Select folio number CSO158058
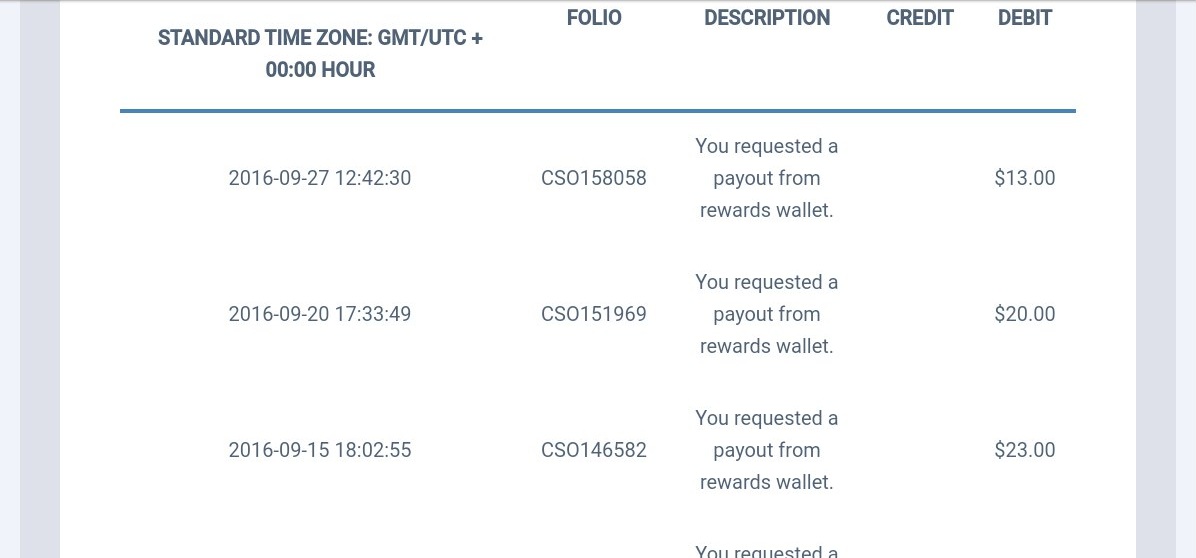 pyautogui.click(x=594, y=178)
